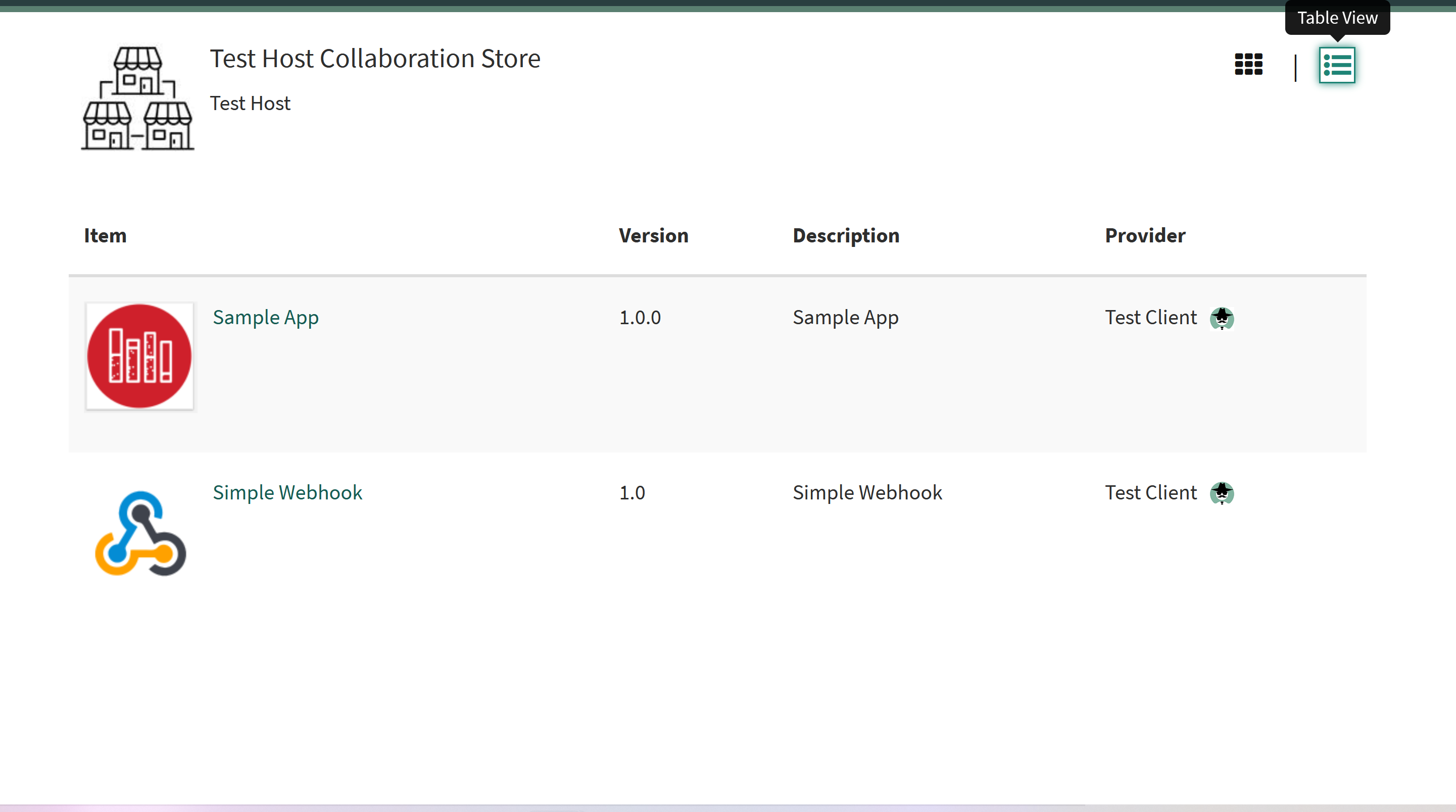
Task: Click Sample App provider avatar icon
Action: (1222, 318)
